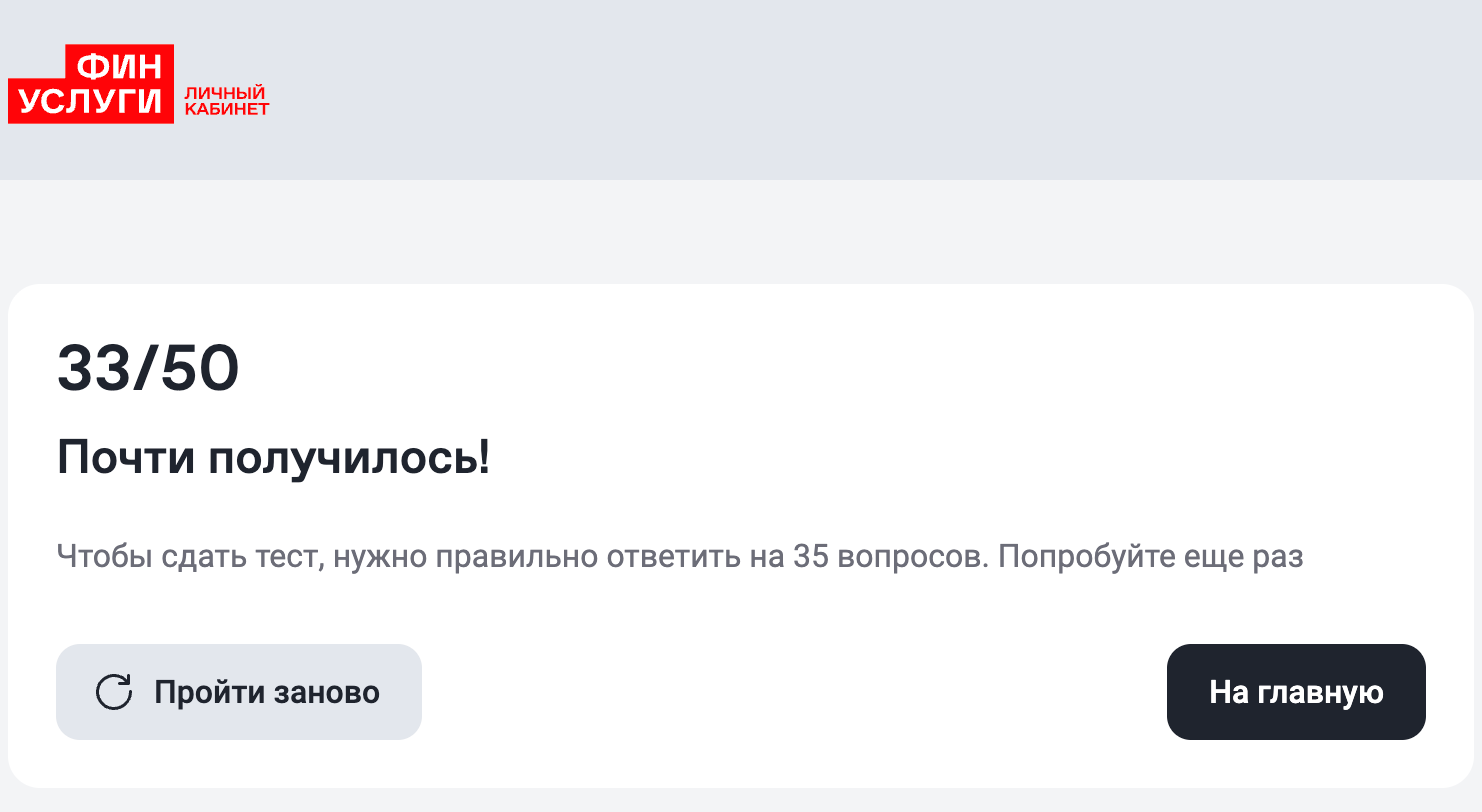Click the empty gray header bar area
This screenshot has height=812, width=1482.
870,90
